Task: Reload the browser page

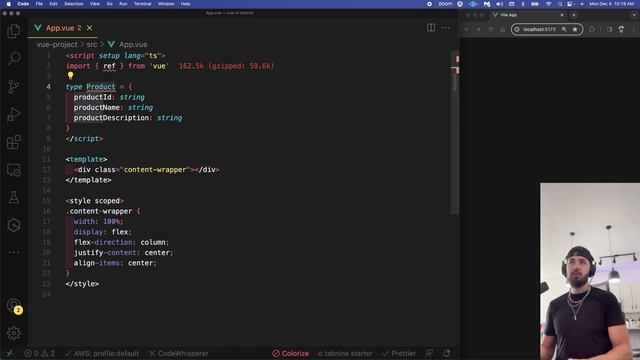Action: [491, 29]
